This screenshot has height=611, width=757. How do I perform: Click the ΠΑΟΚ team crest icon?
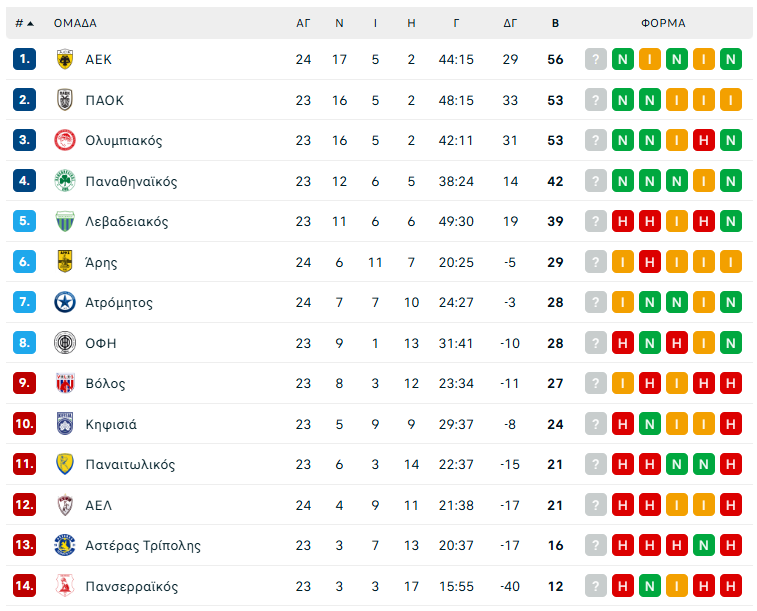(65, 100)
